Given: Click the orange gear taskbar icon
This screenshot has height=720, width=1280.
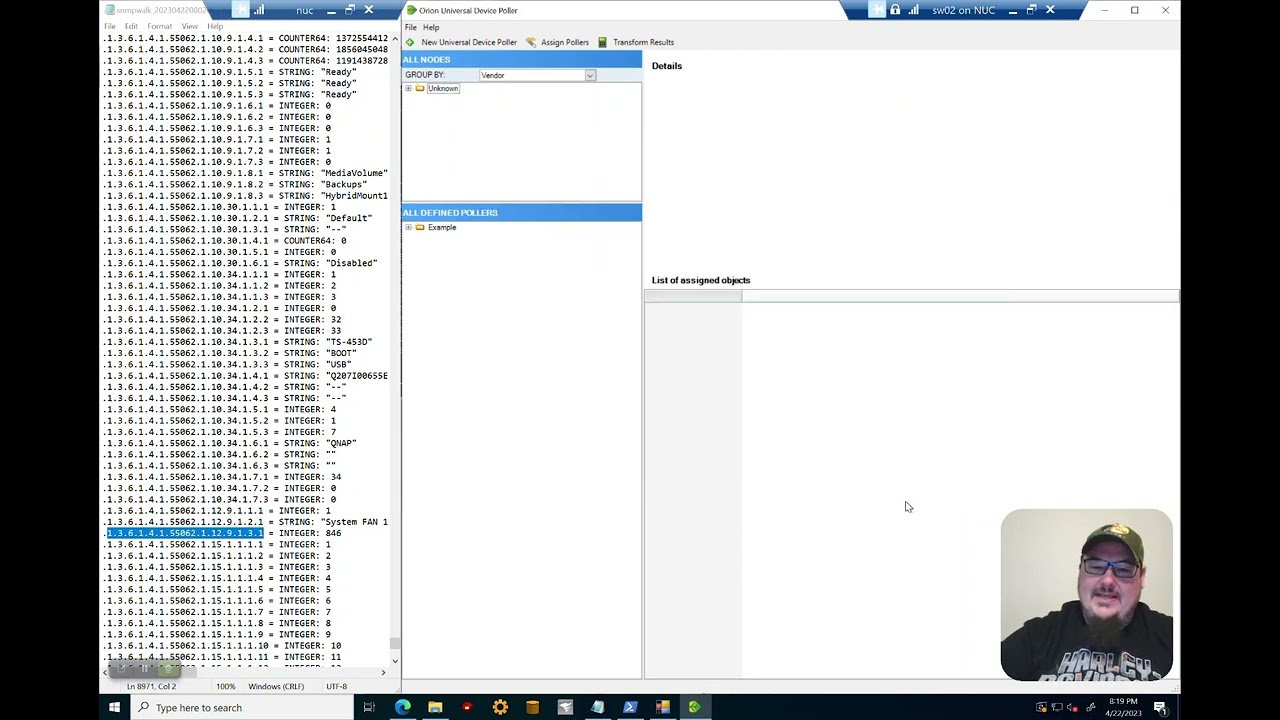Looking at the screenshot, I should 500,708.
